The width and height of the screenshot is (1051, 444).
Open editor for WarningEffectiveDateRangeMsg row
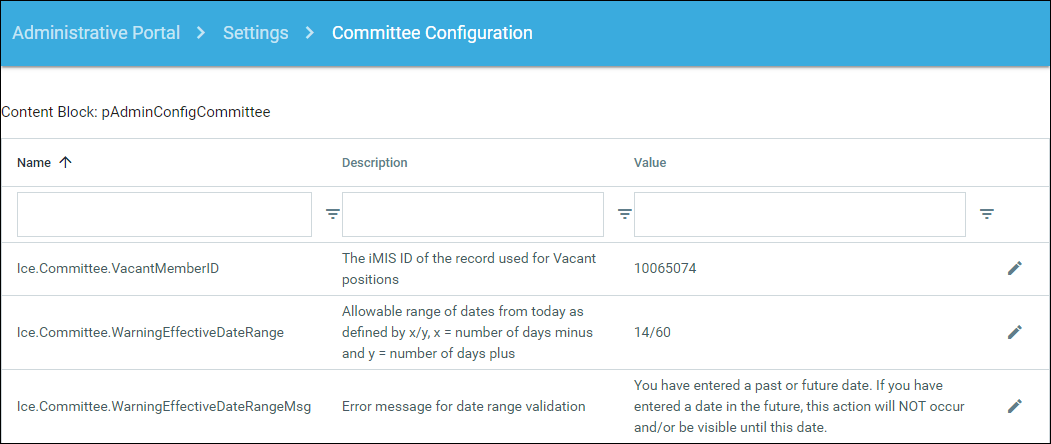click(1014, 406)
